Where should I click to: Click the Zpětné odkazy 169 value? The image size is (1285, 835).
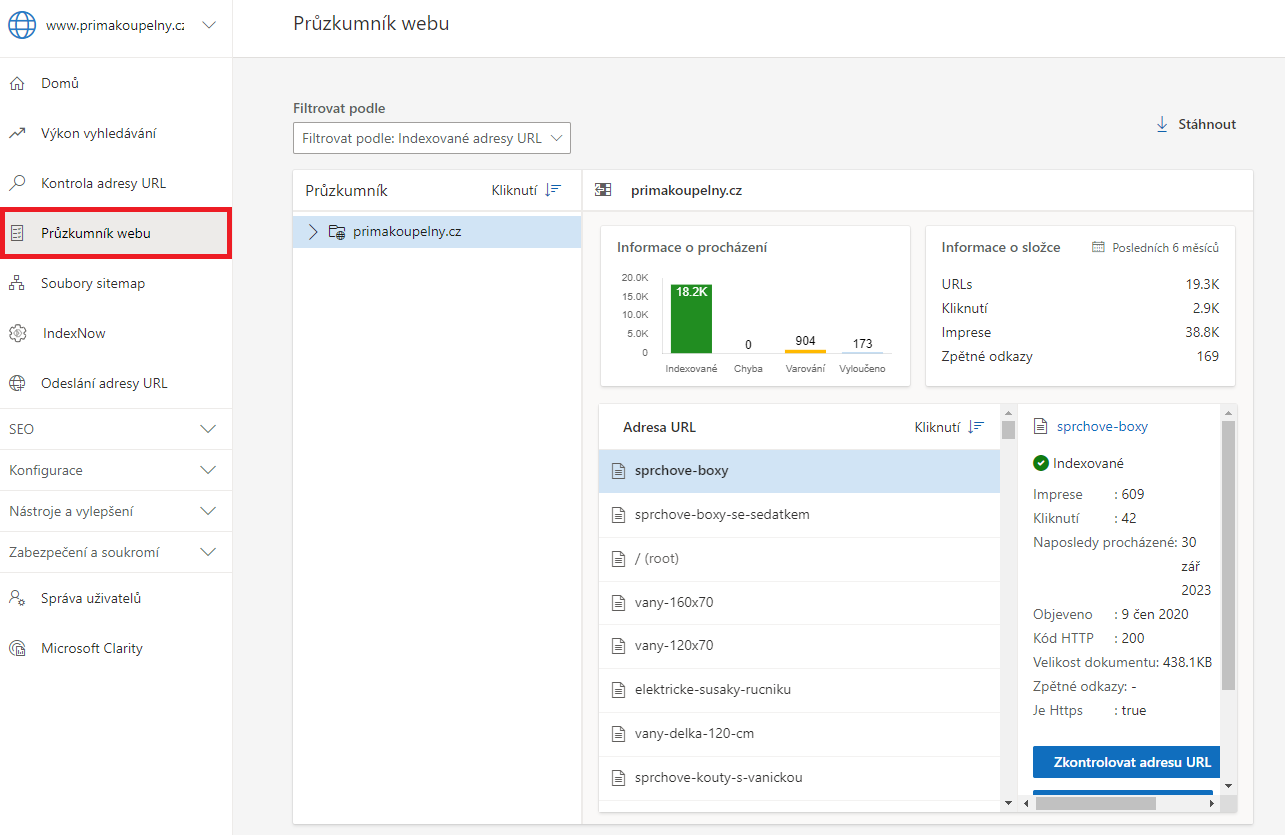(1208, 356)
